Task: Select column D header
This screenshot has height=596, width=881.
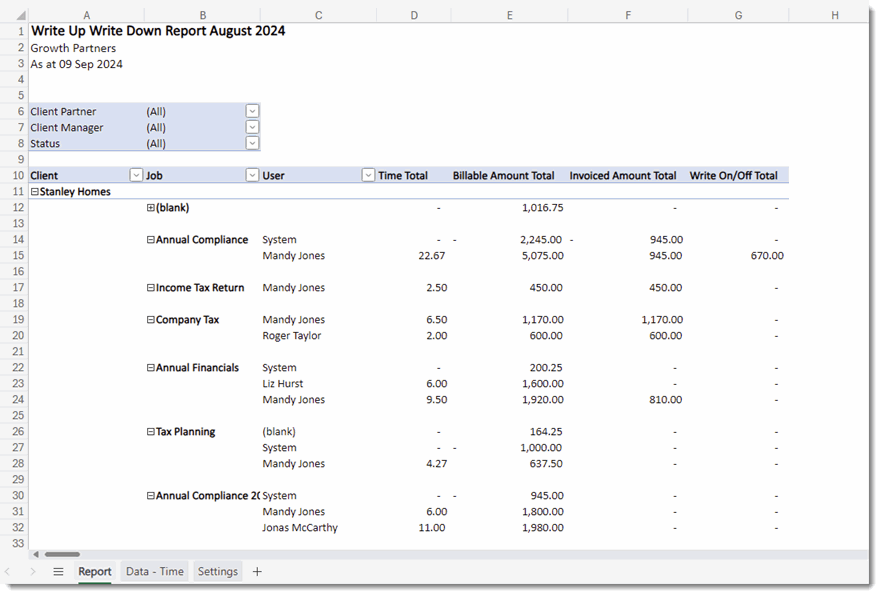Action: (x=414, y=15)
